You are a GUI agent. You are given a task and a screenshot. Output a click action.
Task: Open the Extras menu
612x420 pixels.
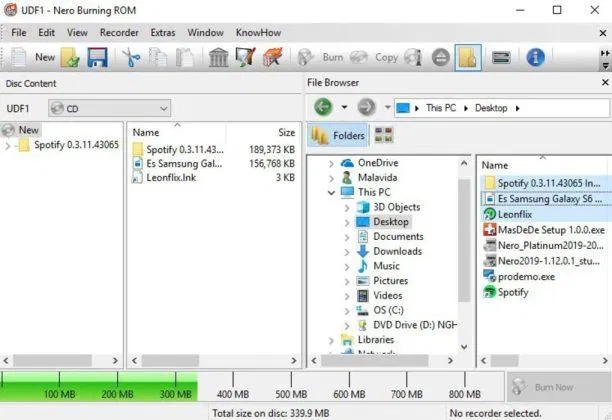(x=163, y=33)
